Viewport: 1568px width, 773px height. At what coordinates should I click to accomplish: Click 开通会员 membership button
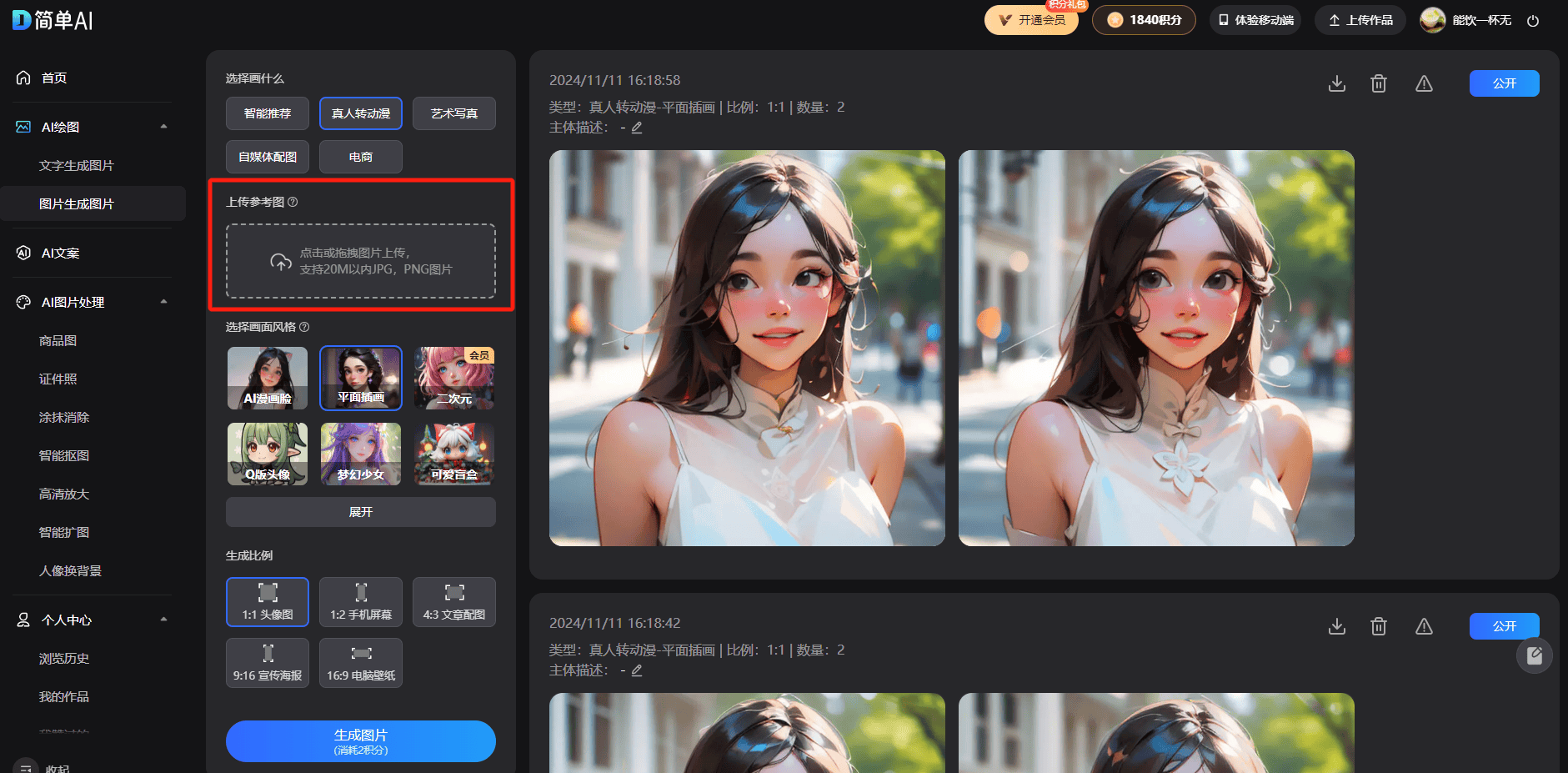(1031, 20)
